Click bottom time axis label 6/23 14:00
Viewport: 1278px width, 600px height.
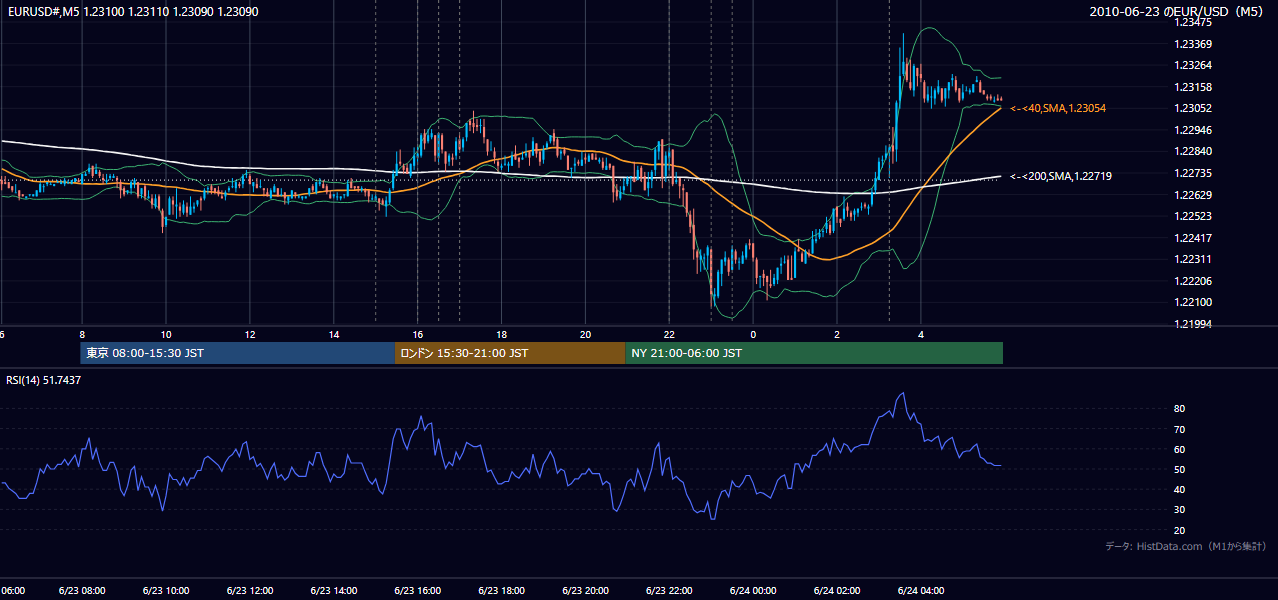click(x=334, y=590)
